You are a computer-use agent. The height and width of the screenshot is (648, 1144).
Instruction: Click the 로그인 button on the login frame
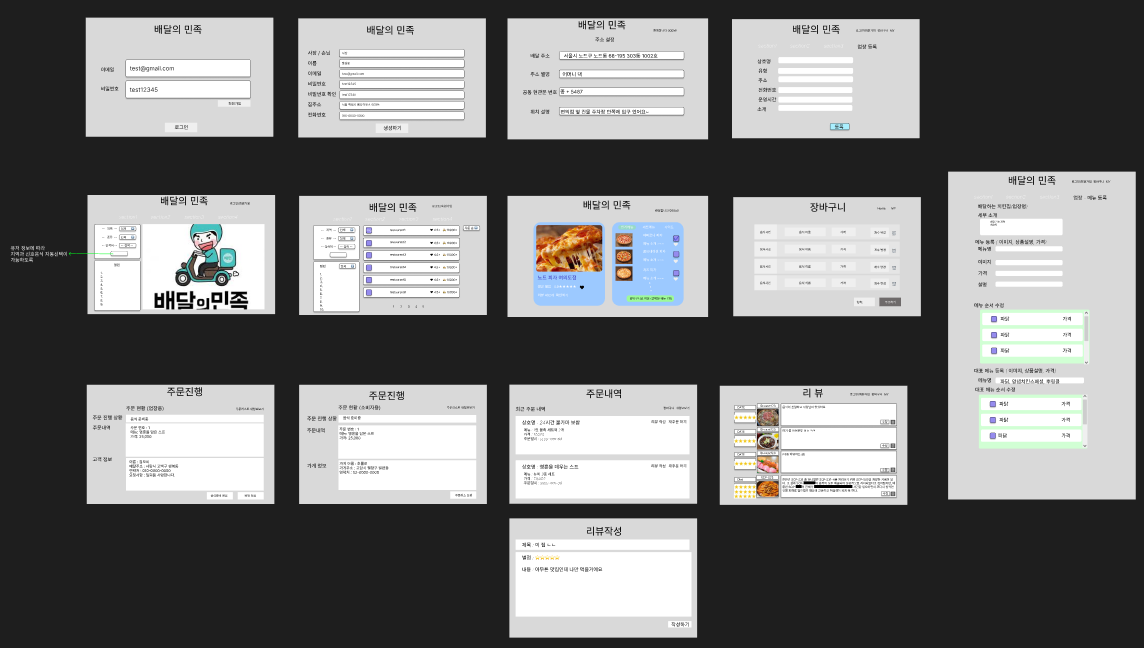181,127
